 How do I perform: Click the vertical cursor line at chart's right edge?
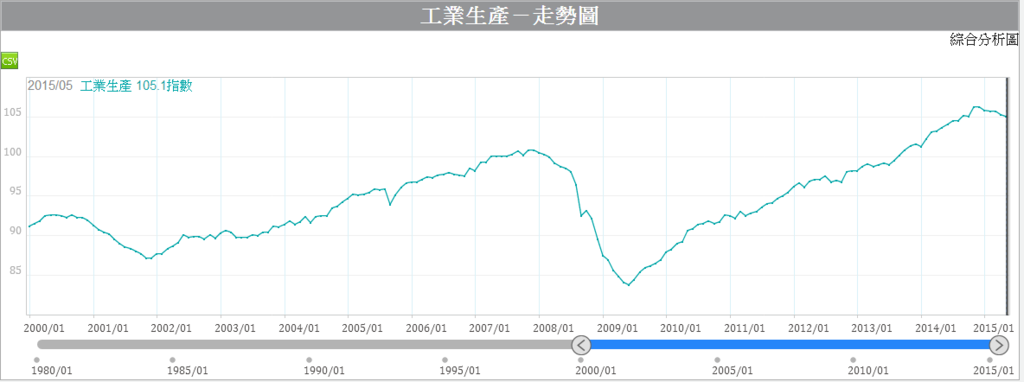[x=1006, y=196]
